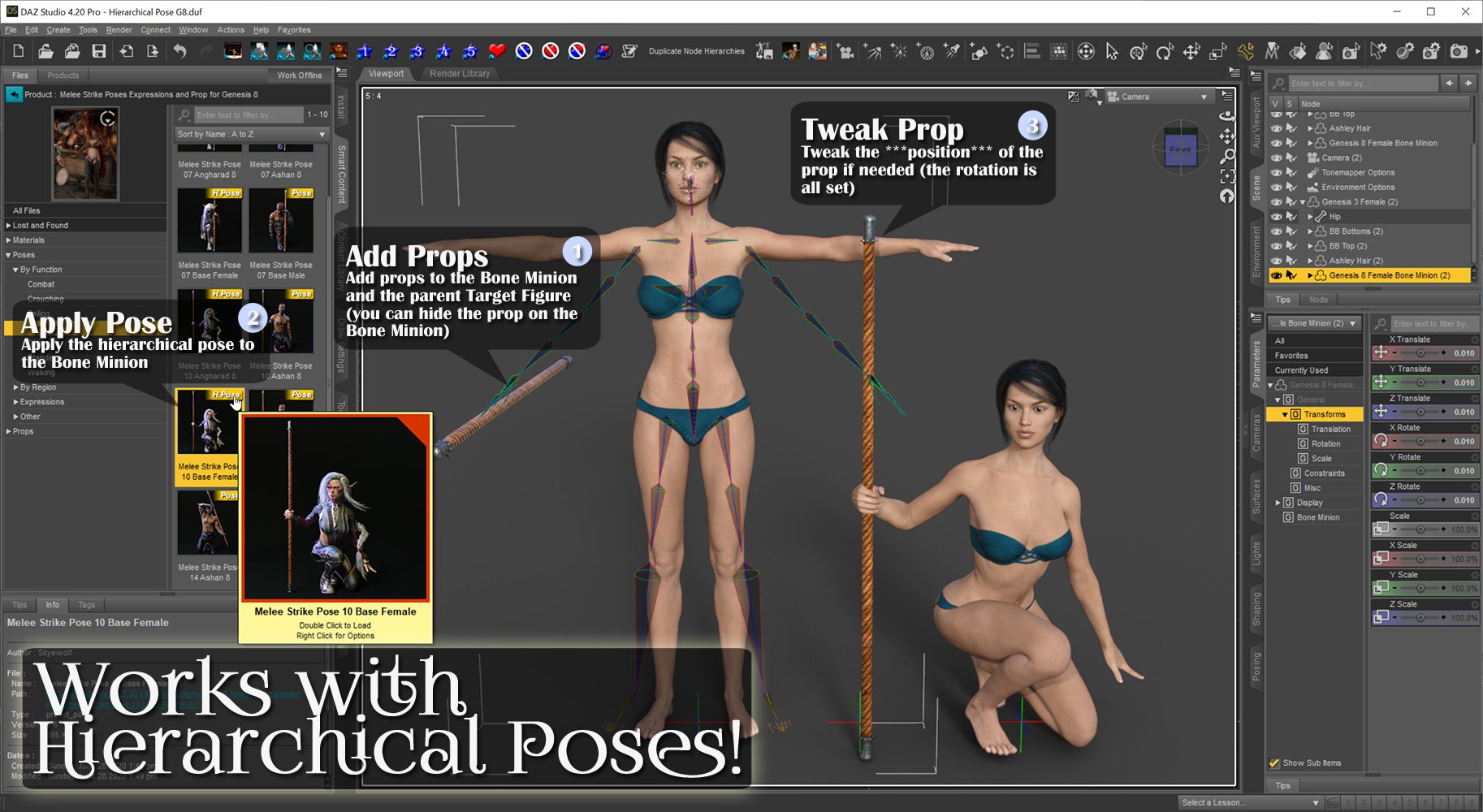Open the Sort by Name dropdown
Image resolution: width=1483 pixels, height=812 pixels.
tap(251, 134)
